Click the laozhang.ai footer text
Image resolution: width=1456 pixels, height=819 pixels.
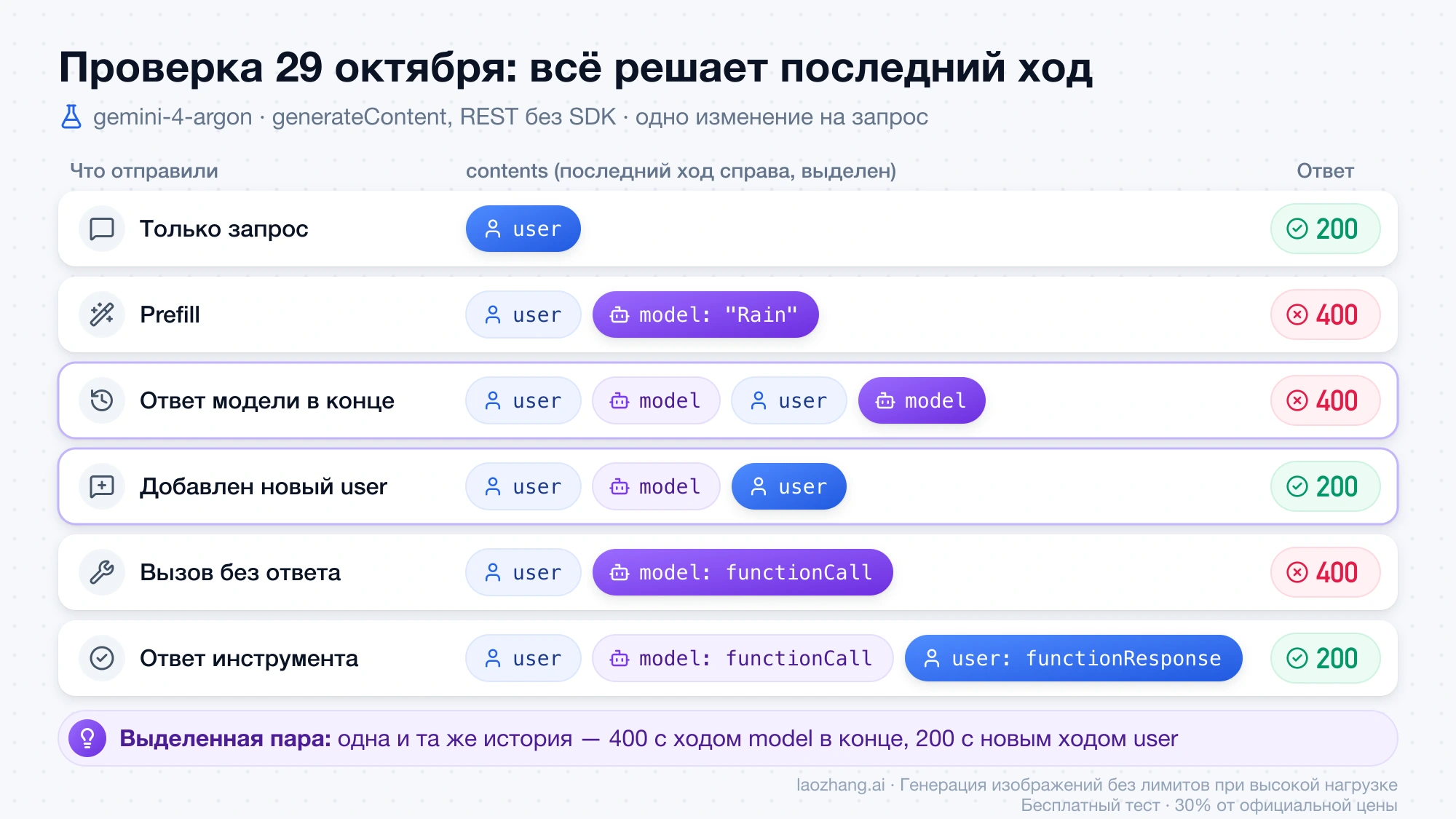(x=1096, y=785)
